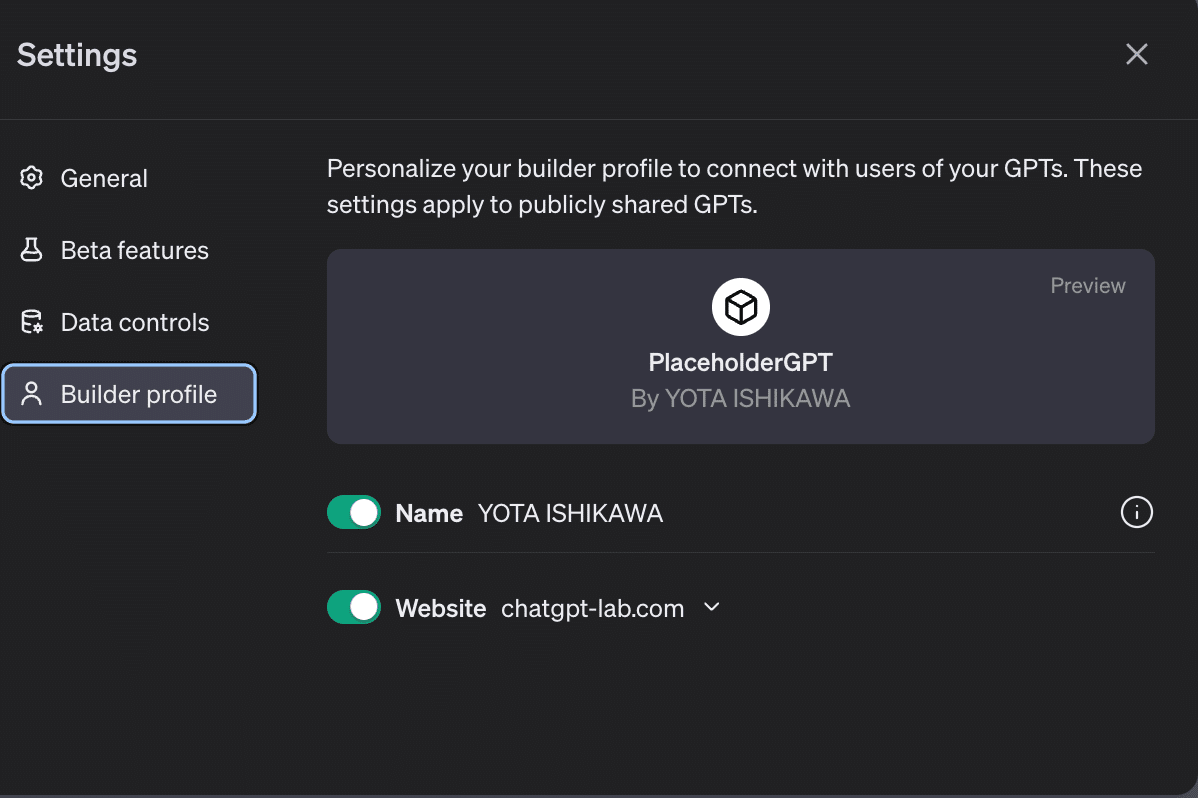Switch to the Beta features tab

coord(134,250)
